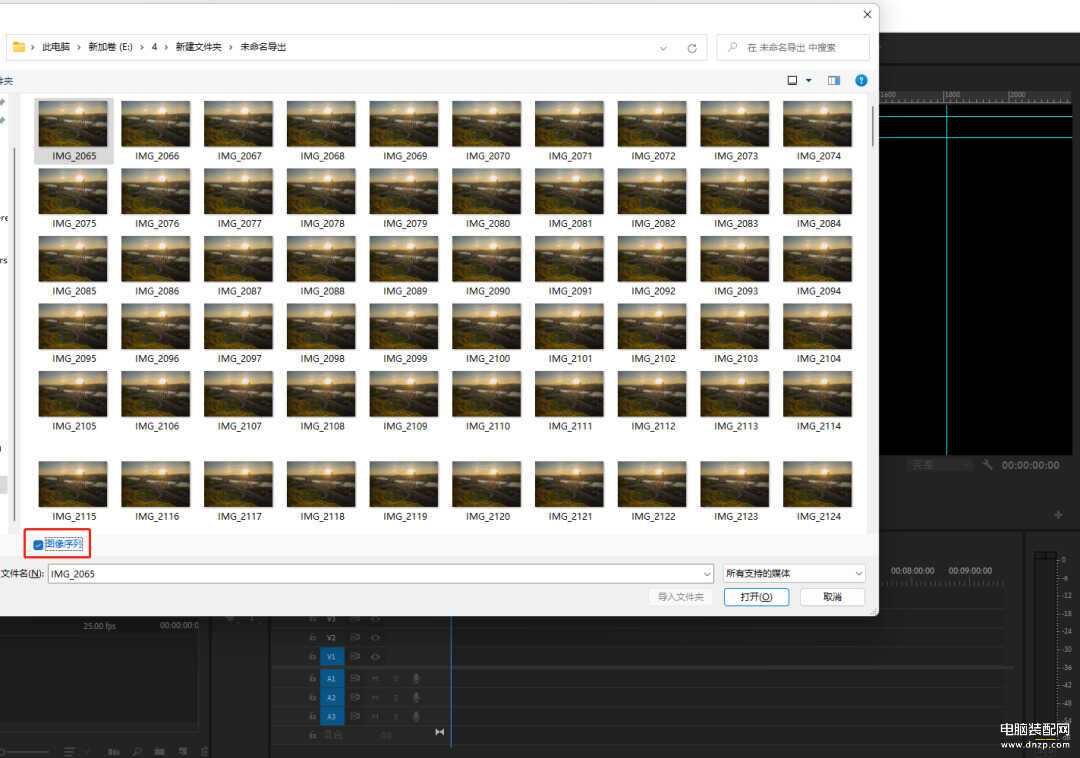Image resolution: width=1080 pixels, height=758 pixels.
Task: Go to 新建文件夹 in the breadcrumb
Action: (198, 47)
